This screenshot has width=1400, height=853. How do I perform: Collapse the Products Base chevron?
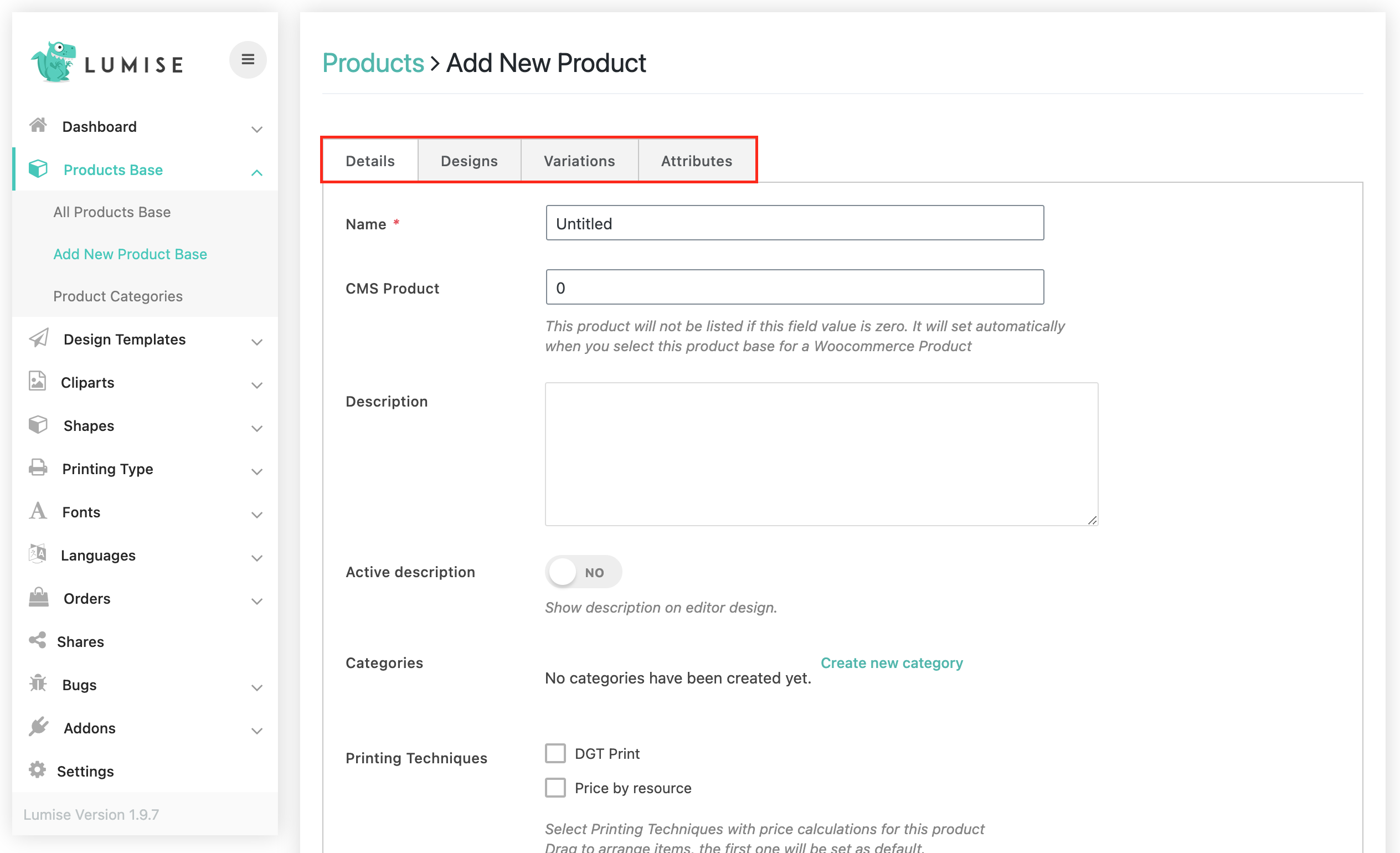[x=257, y=172]
